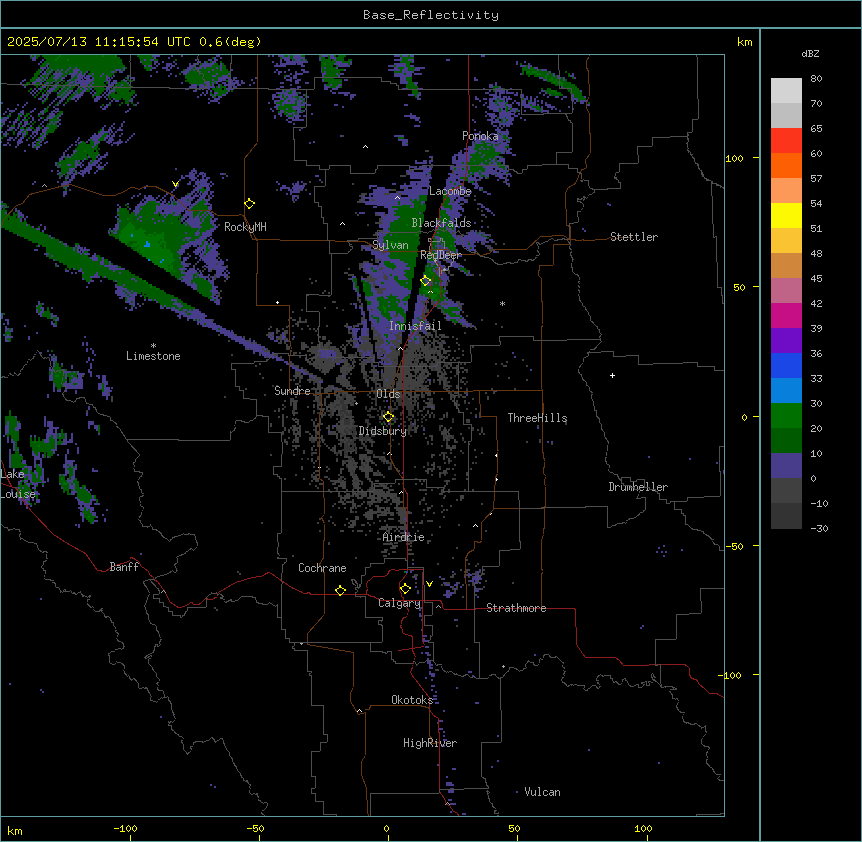Select the -100 tick on the horizontal axis

click(125, 828)
